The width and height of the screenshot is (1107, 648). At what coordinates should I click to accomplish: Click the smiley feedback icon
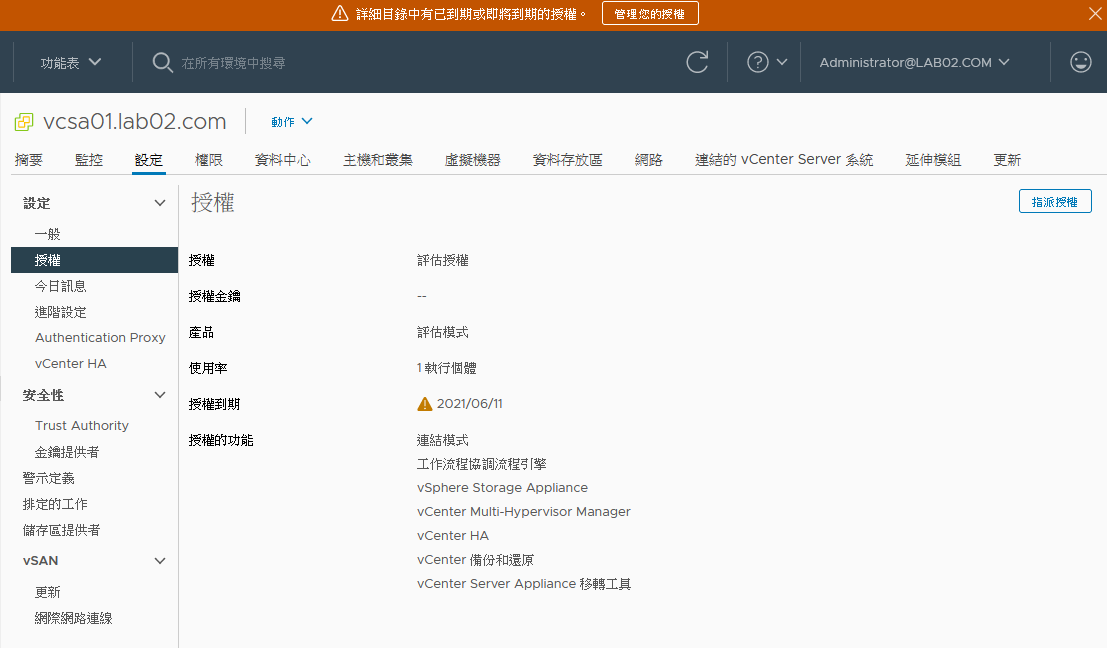(x=1080, y=62)
